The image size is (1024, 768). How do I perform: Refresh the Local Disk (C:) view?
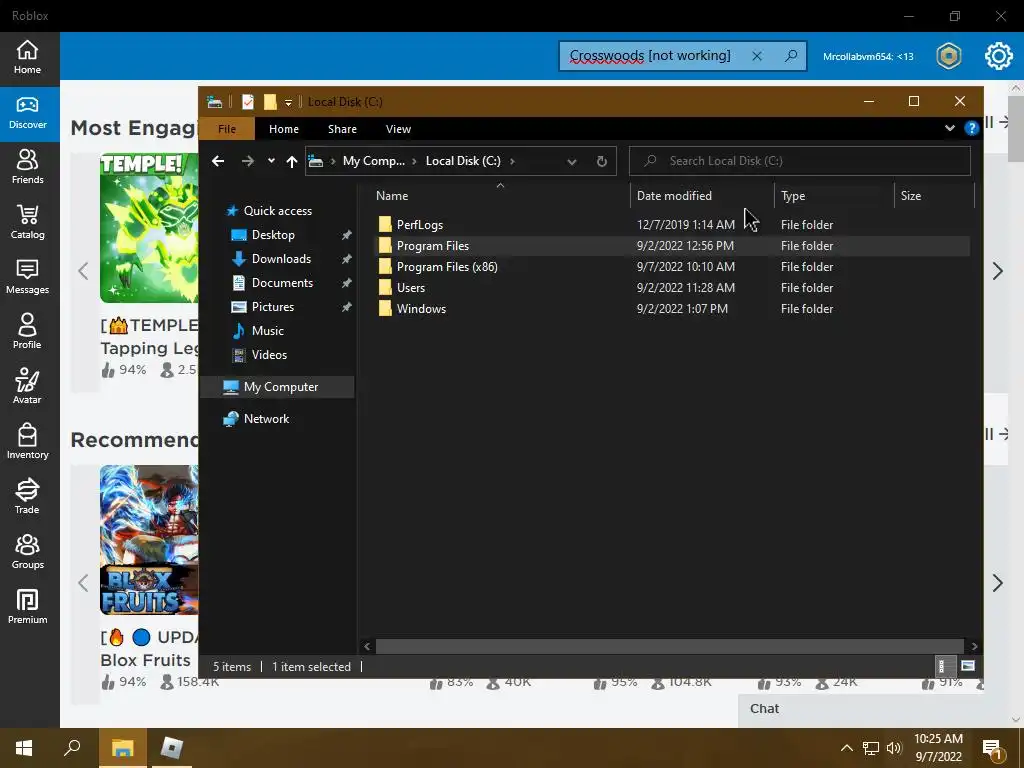click(x=601, y=161)
